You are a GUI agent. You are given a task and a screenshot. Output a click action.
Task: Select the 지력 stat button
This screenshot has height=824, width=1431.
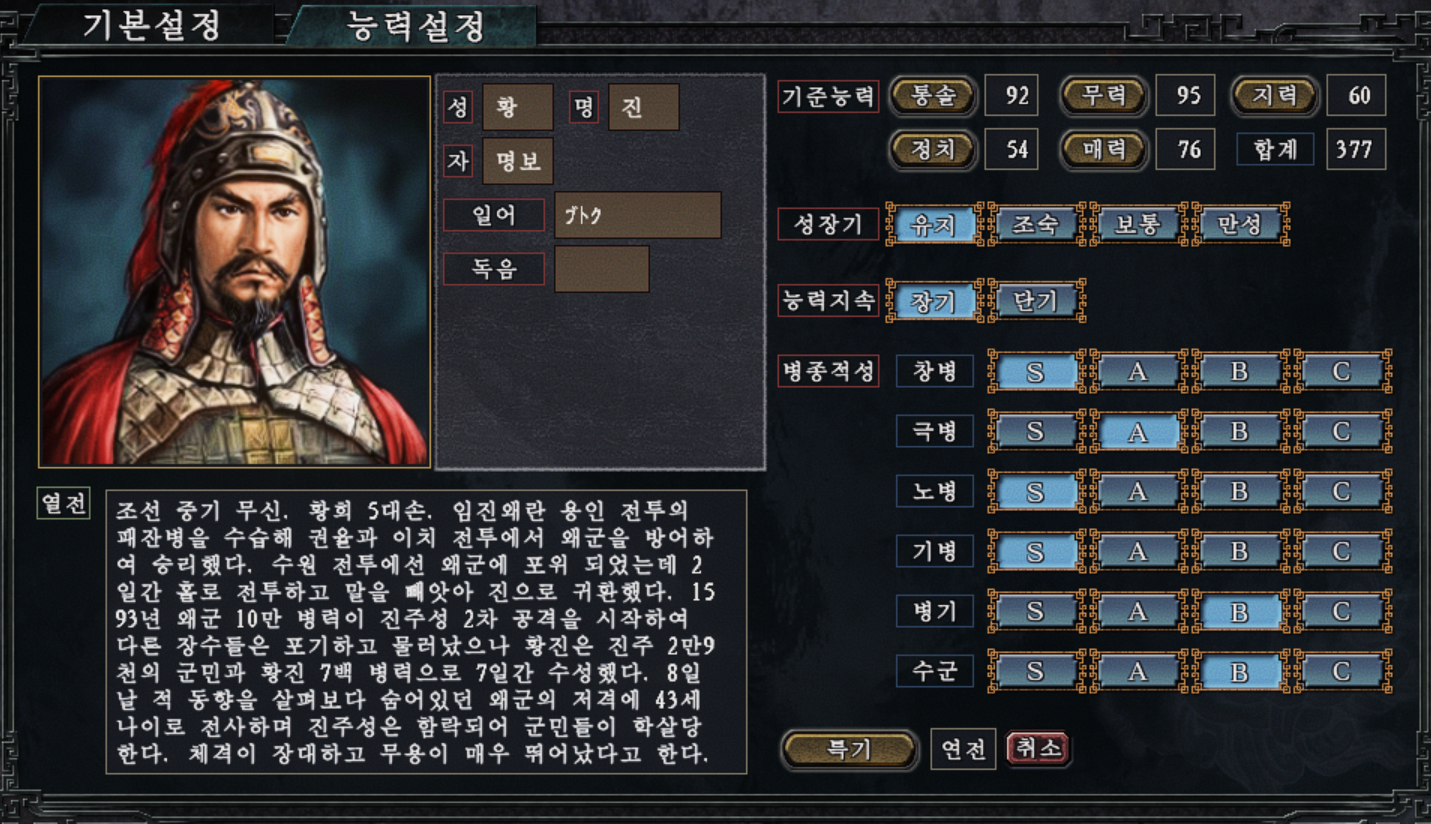pos(1274,96)
